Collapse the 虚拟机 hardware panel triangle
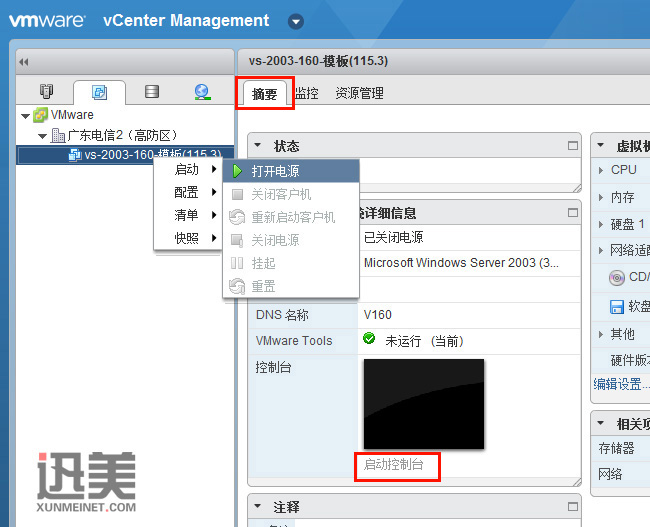650x527 pixels. [600, 145]
